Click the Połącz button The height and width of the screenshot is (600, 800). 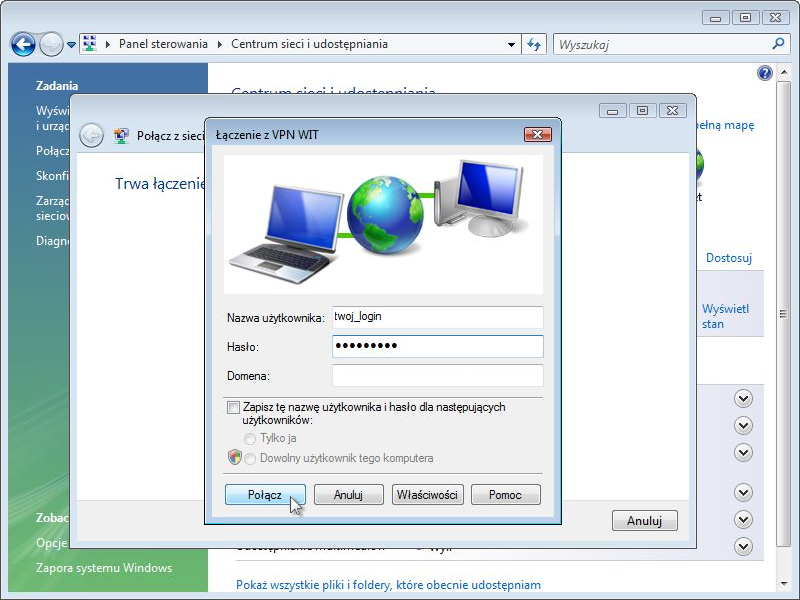265,494
